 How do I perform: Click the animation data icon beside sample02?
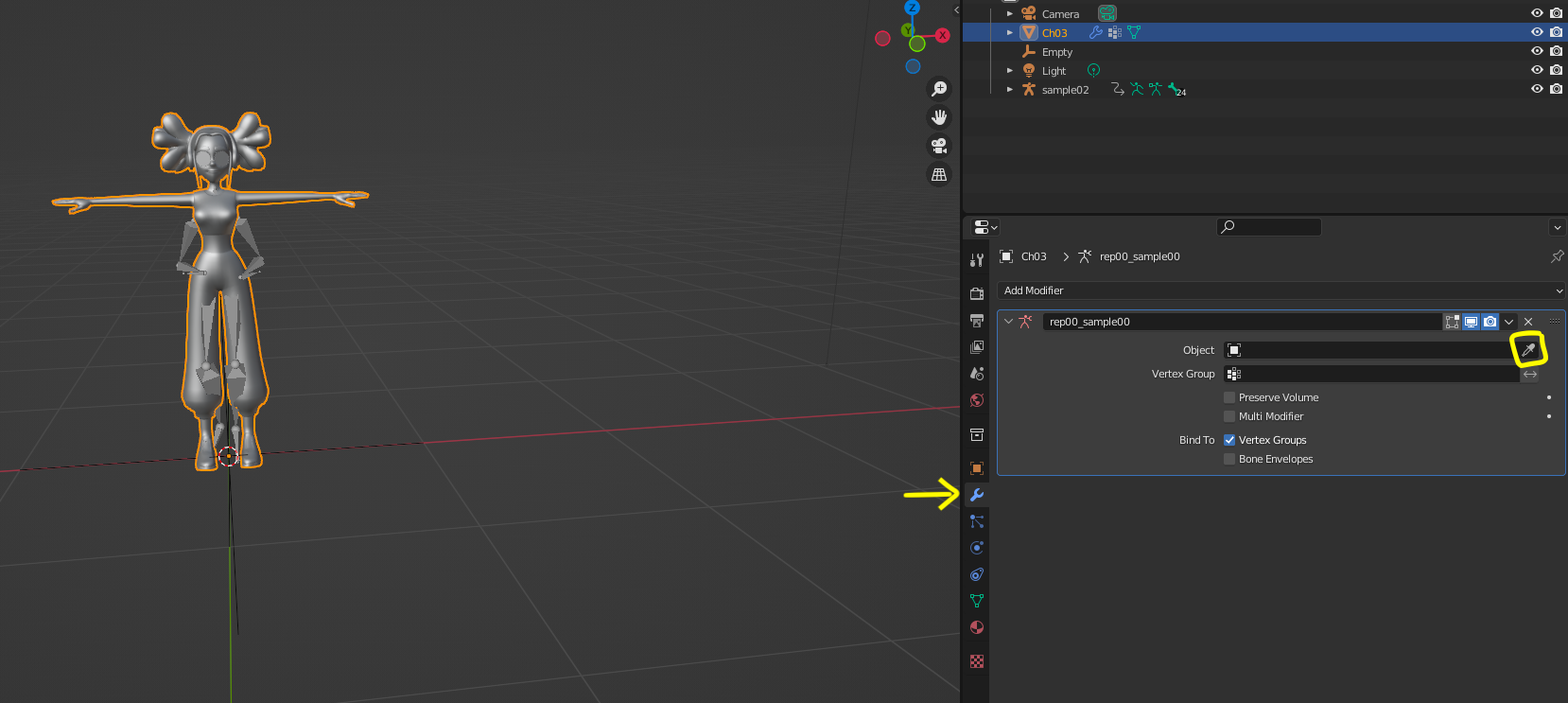coord(1118,89)
